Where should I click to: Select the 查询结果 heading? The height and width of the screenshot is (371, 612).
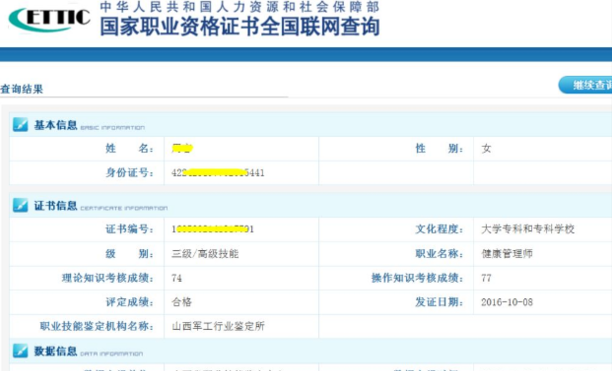tap(21, 89)
